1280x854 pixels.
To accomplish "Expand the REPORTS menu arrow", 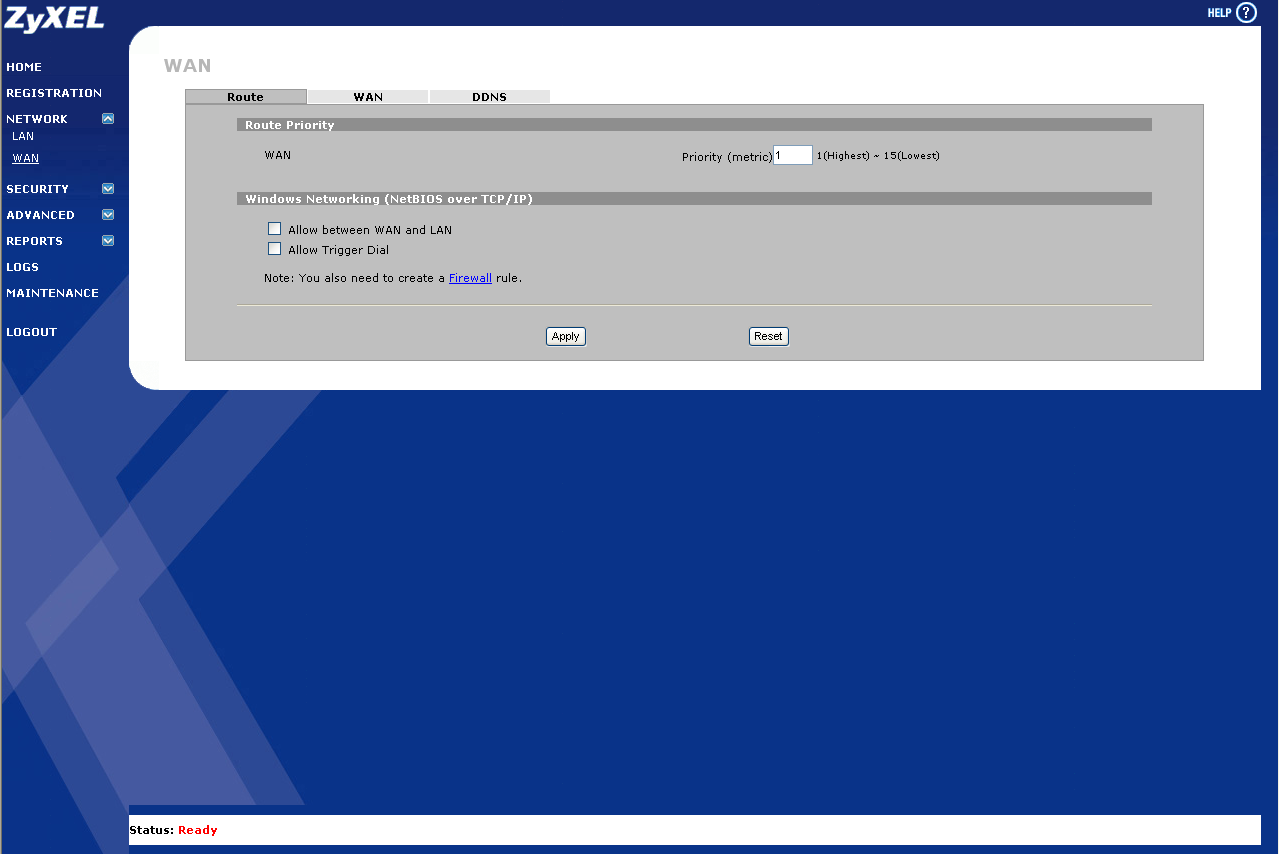I will (x=108, y=241).
